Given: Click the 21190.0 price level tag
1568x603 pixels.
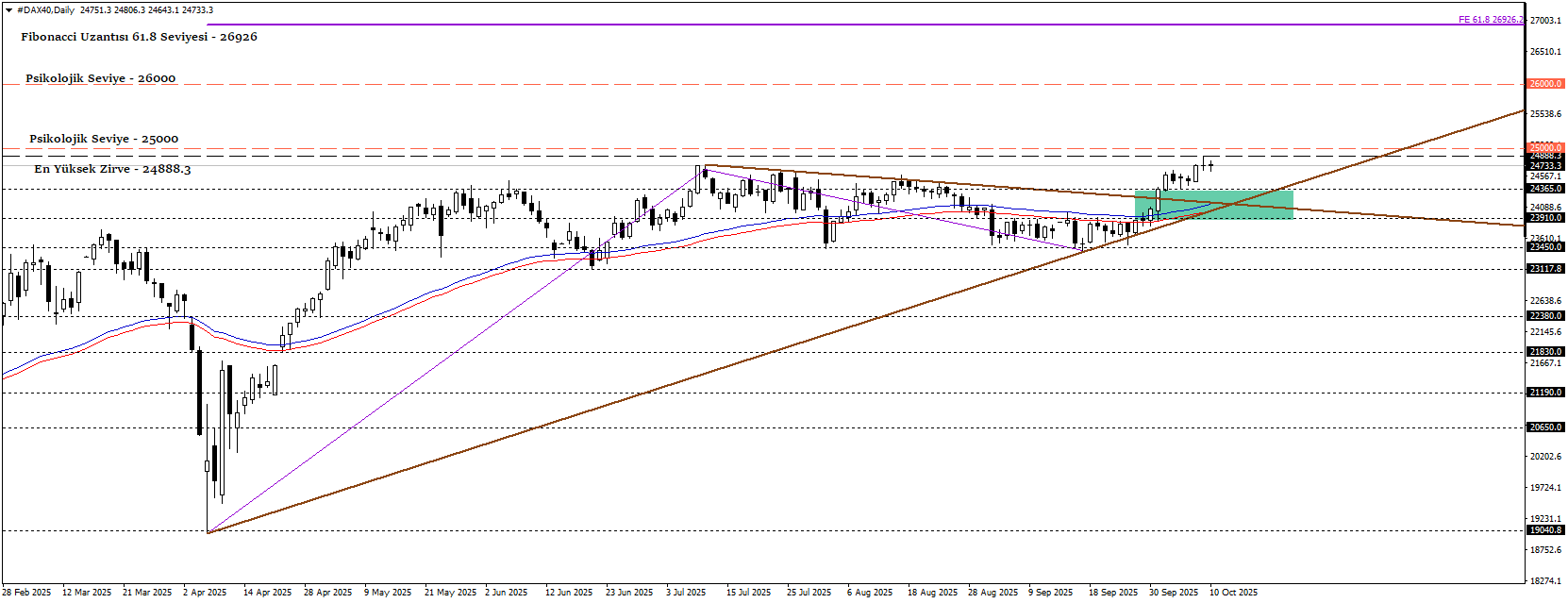Looking at the screenshot, I should pyautogui.click(x=1545, y=393).
